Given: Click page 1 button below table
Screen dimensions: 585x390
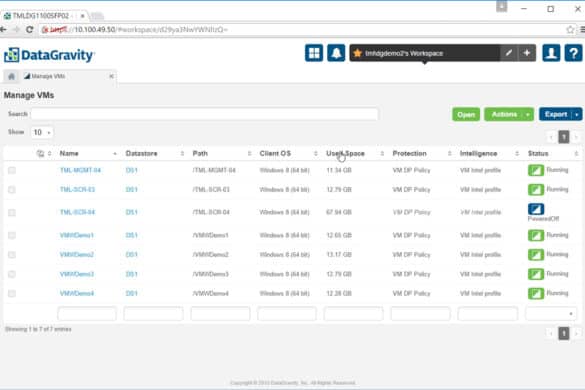Looking at the screenshot, I should pyautogui.click(x=564, y=333).
